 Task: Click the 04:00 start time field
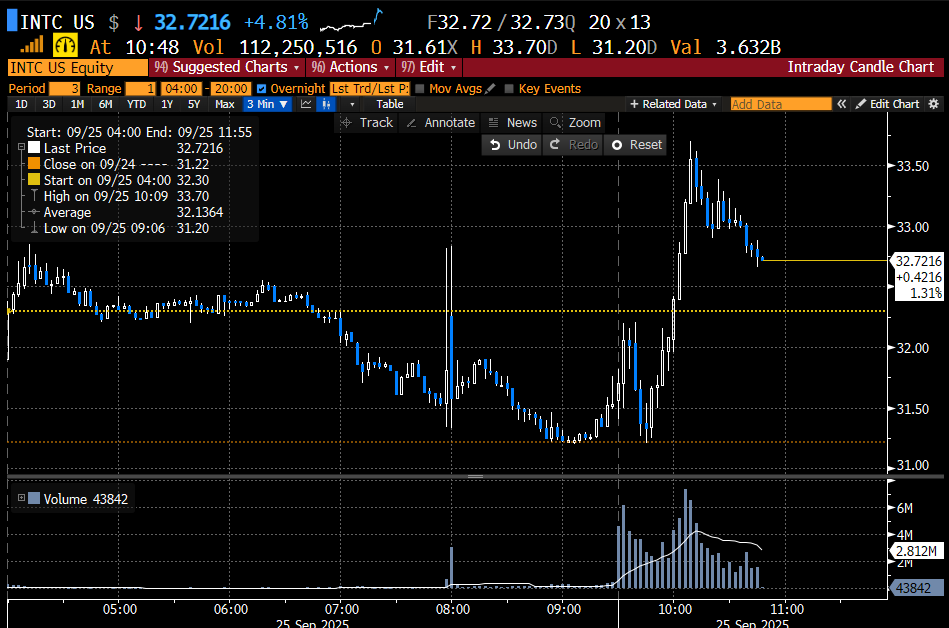click(181, 88)
